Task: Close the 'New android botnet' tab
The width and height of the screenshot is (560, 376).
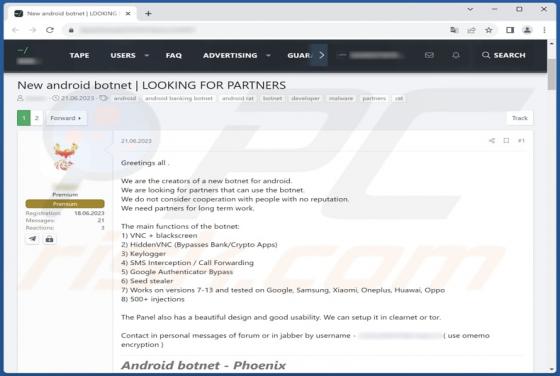Action: pos(128,14)
